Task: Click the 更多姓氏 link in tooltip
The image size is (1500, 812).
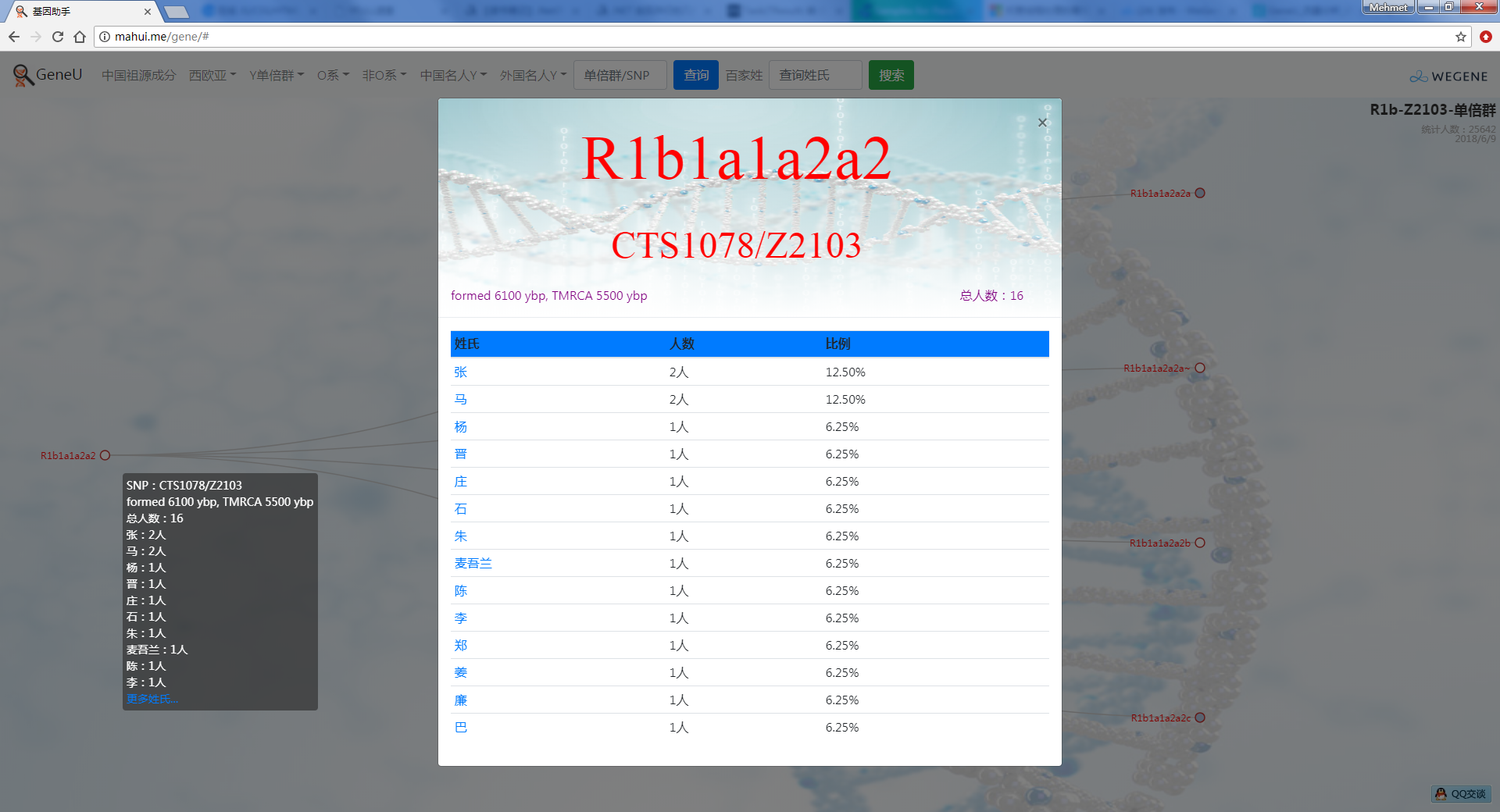Action: (152, 700)
